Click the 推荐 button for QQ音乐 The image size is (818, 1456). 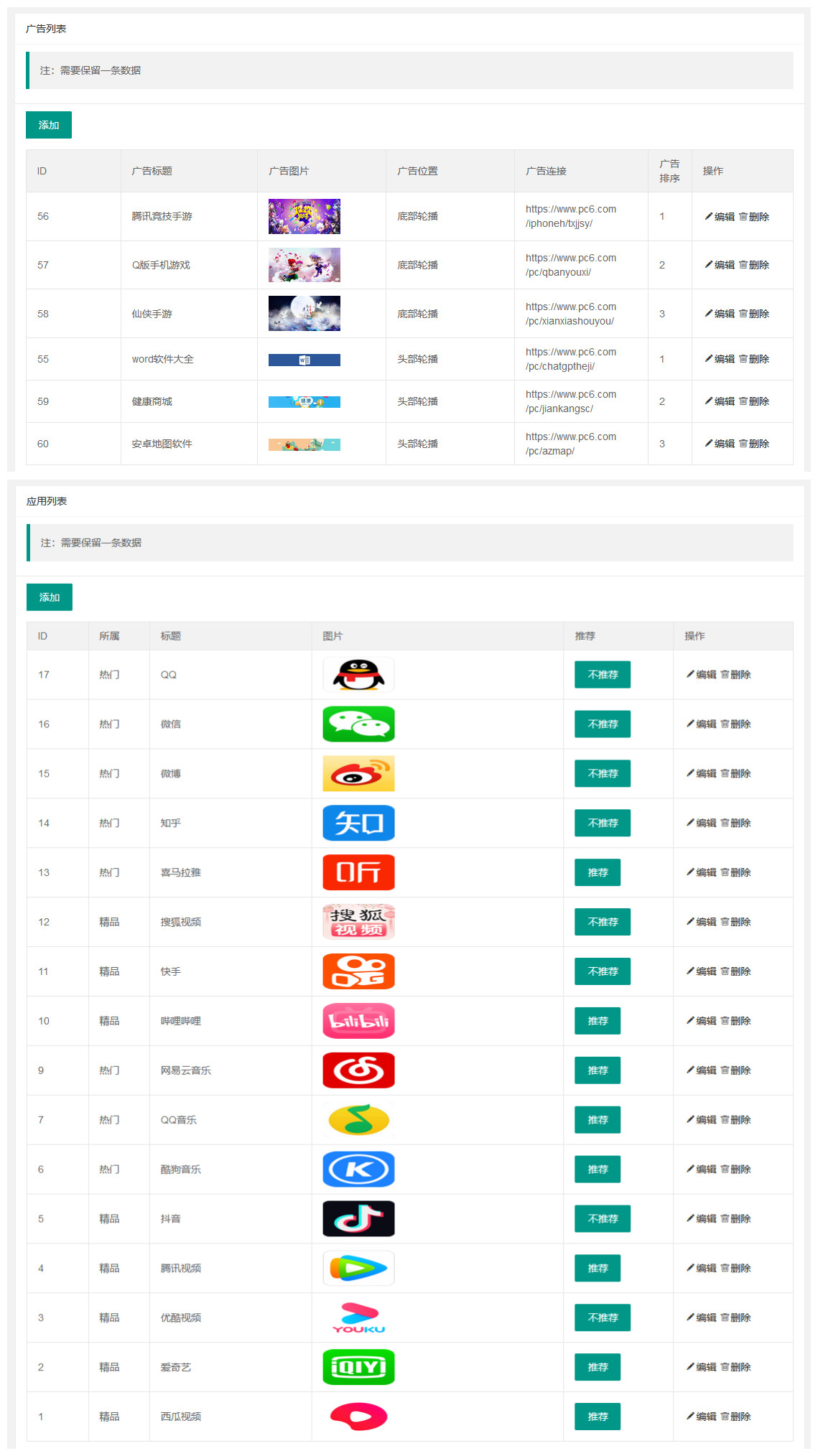coord(598,1120)
